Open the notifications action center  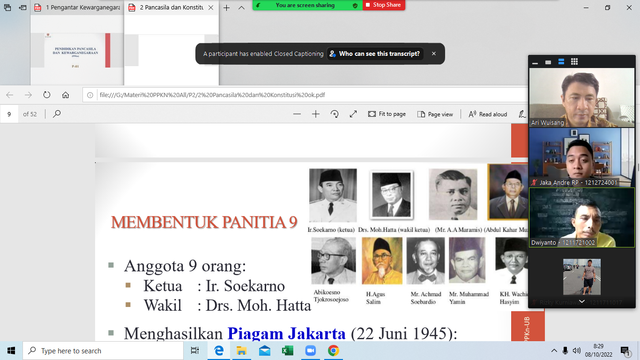[x=625, y=351]
